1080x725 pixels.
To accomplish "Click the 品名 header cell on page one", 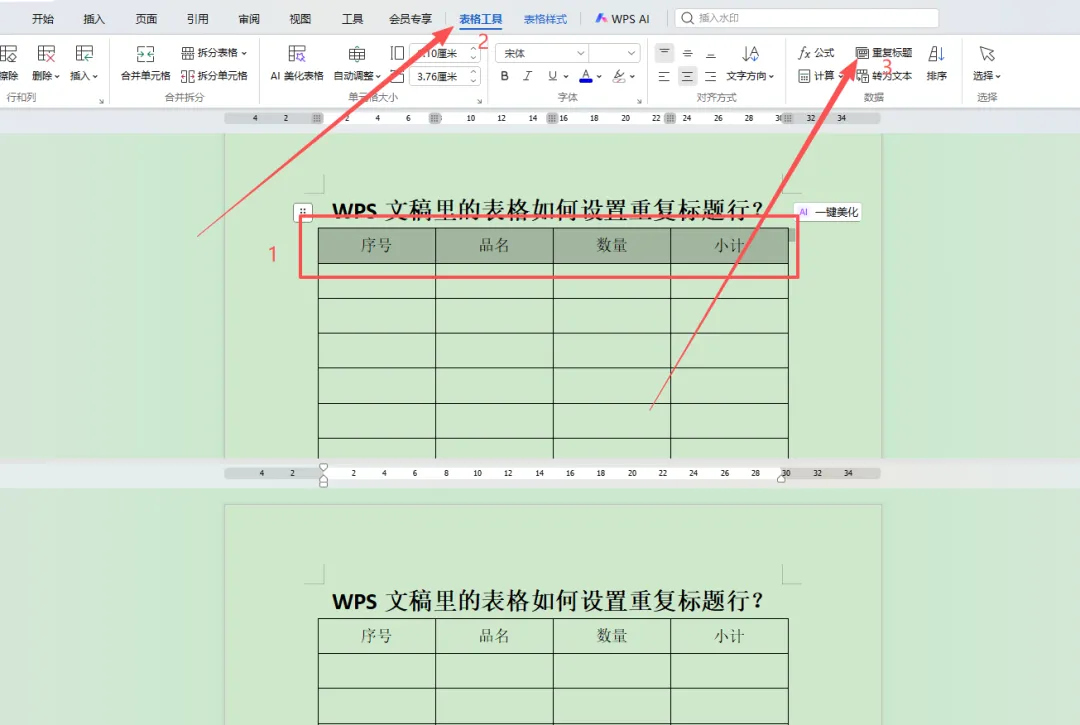I will tap(495, 246).
